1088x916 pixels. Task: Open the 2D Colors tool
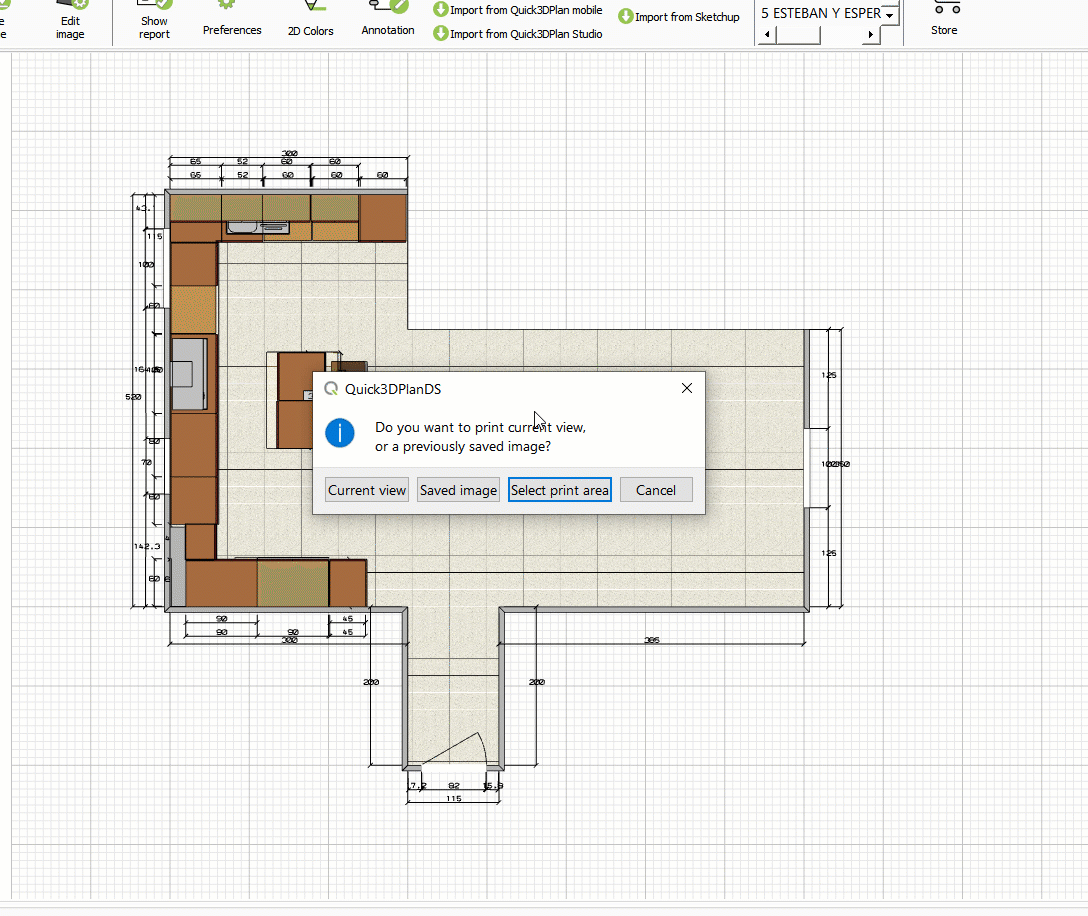(311, 21)
